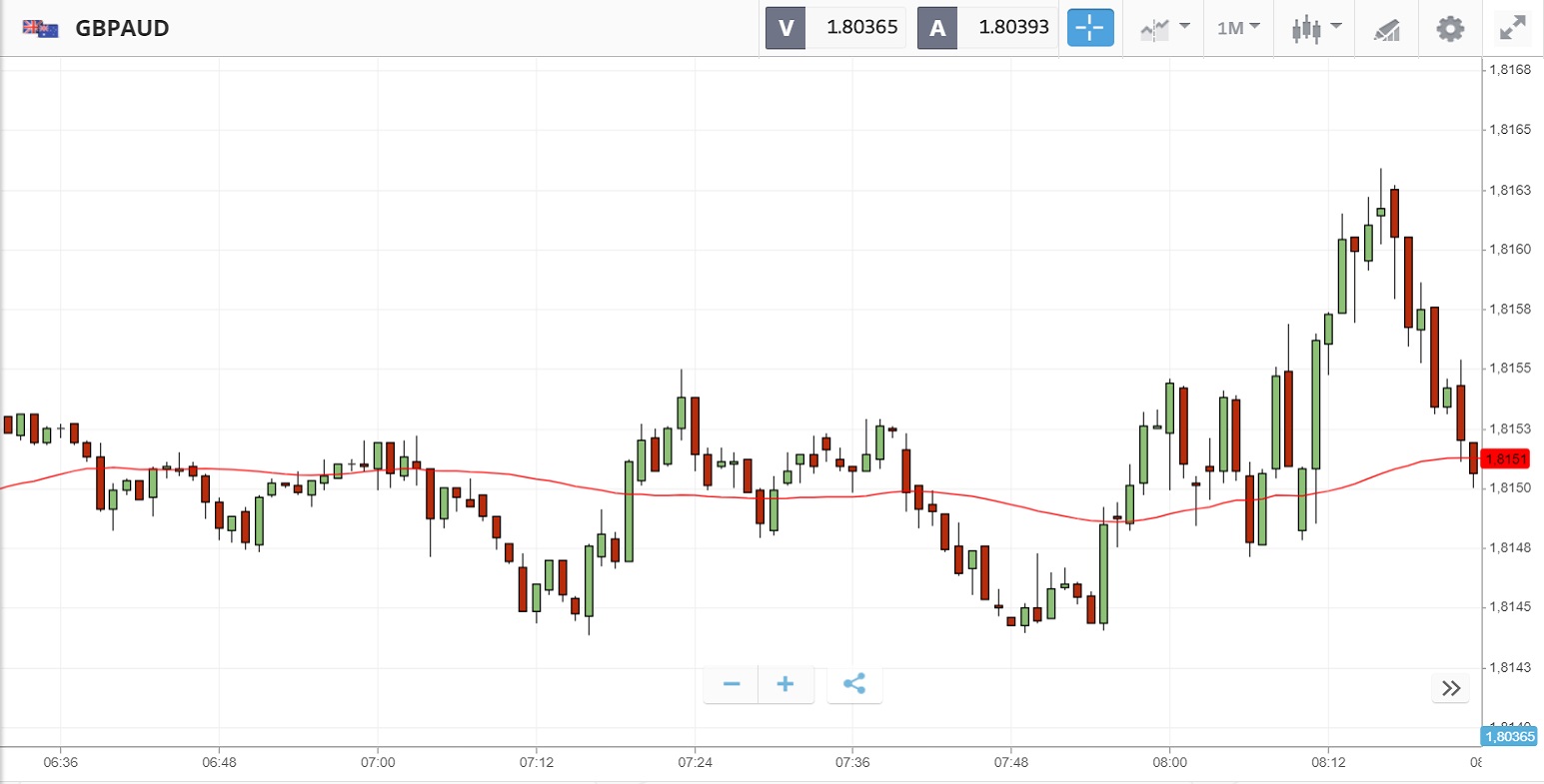Click the 1,8168 price axis label
Viewport: 1544px width, 784px height.
coord(1510,70)
